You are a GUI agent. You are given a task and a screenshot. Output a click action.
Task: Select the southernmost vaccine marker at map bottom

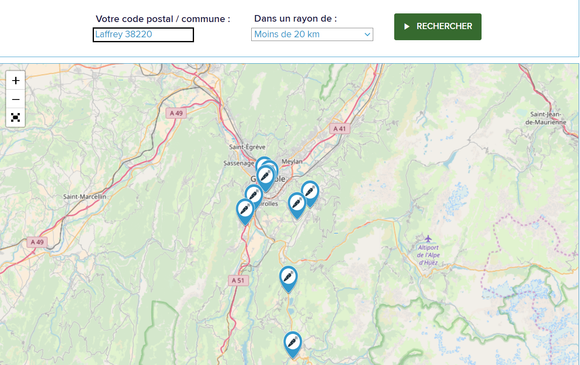pos(293,345)
